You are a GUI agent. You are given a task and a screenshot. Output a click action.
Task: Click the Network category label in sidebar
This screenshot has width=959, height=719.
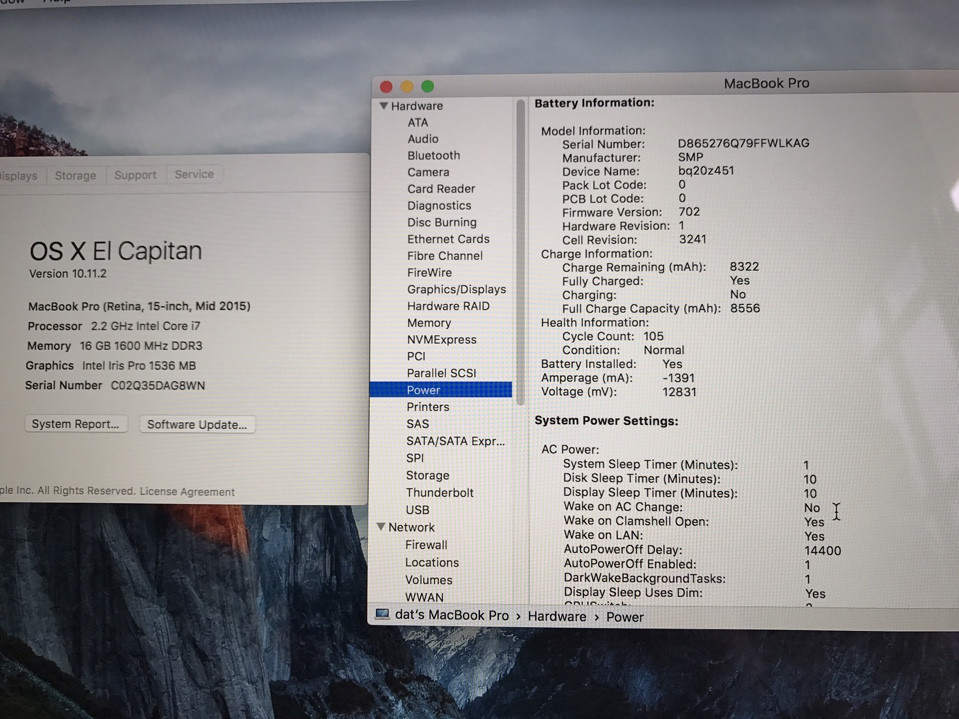[411, 527]
